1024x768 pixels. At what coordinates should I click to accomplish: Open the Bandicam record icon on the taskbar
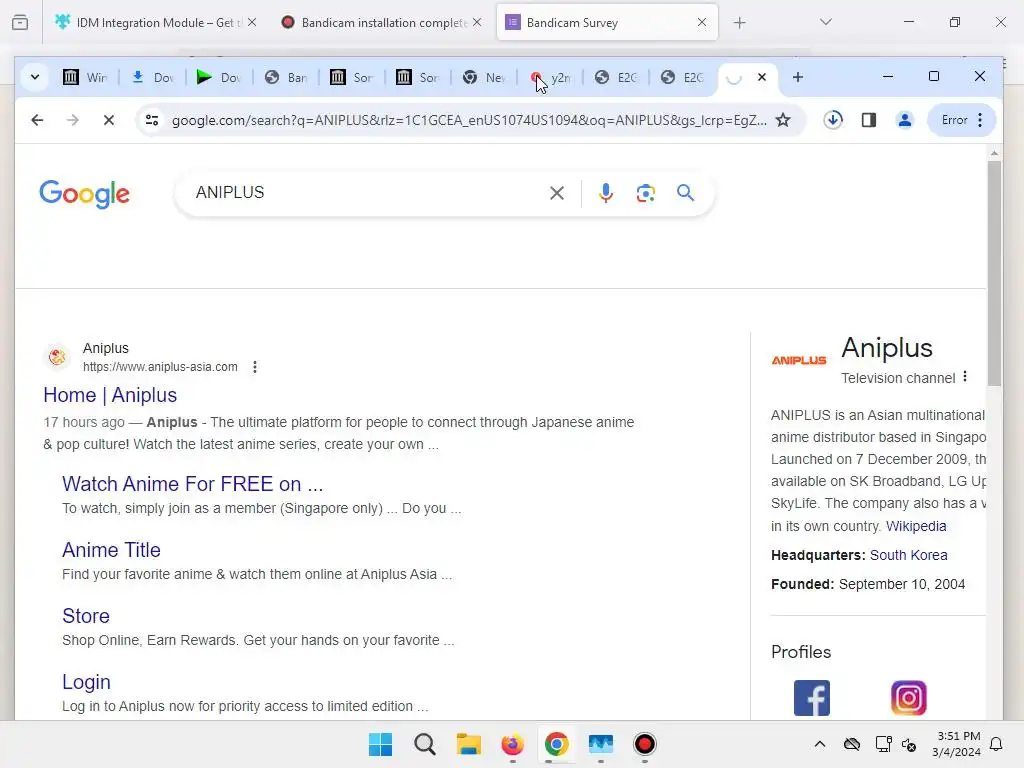[x=645, y=744]
